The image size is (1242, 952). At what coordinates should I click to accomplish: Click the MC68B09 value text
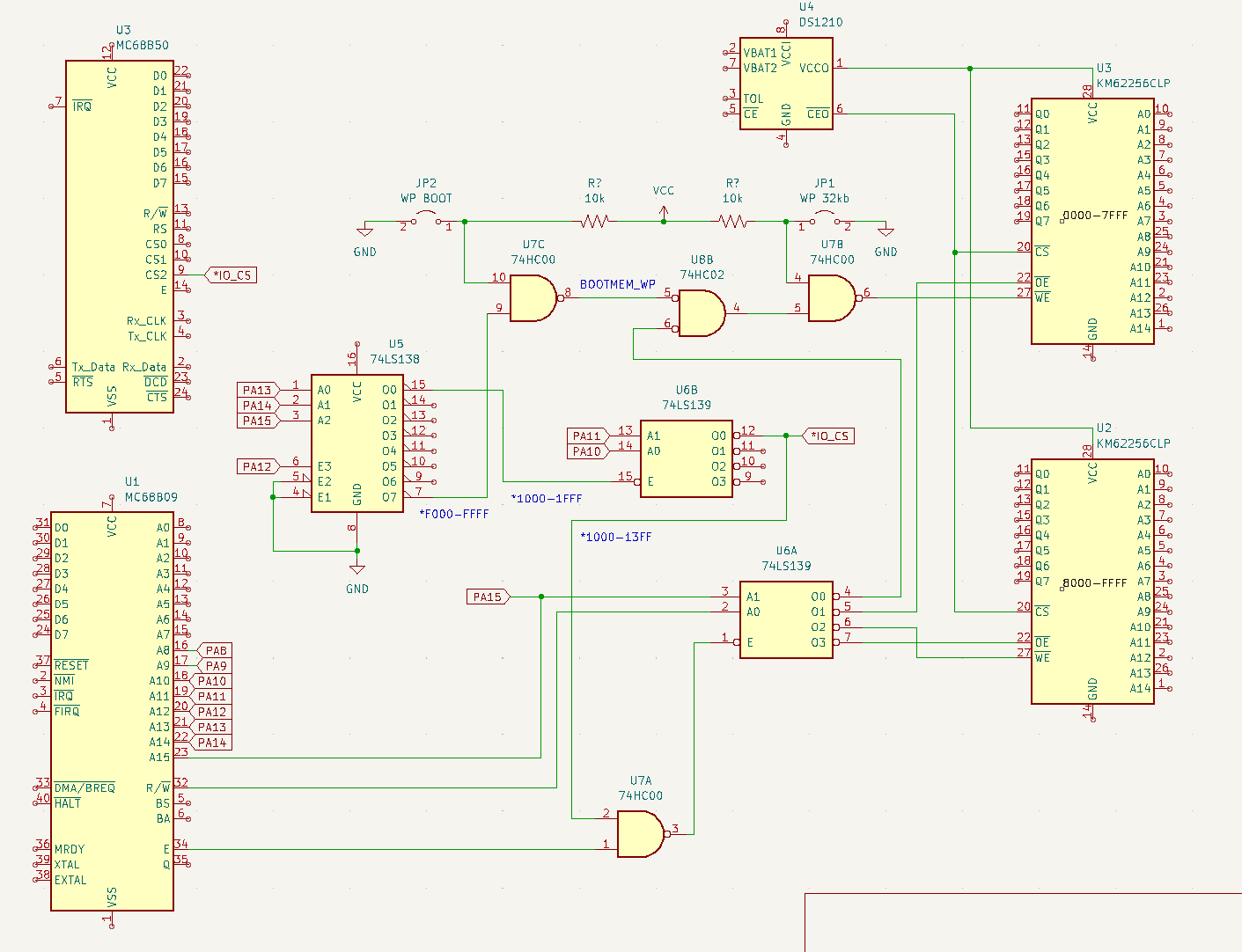151,497
